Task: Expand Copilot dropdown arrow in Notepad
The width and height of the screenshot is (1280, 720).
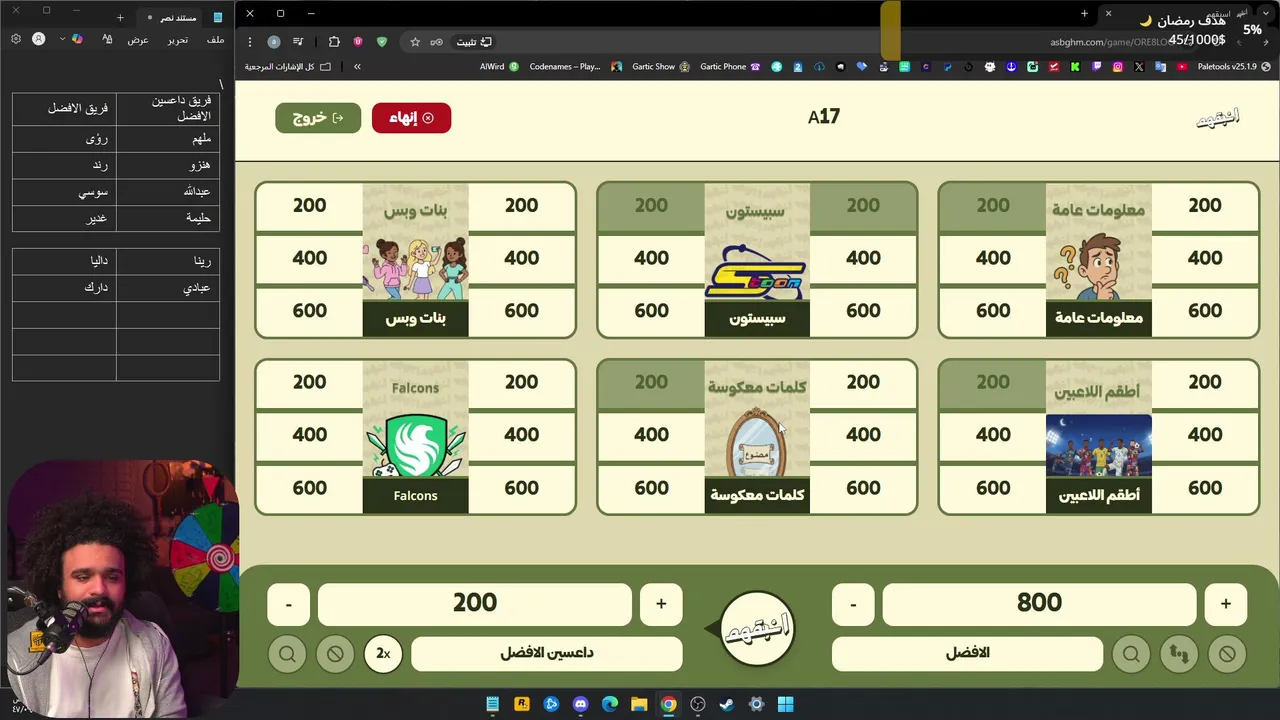Action: click(x=62, y=39)
